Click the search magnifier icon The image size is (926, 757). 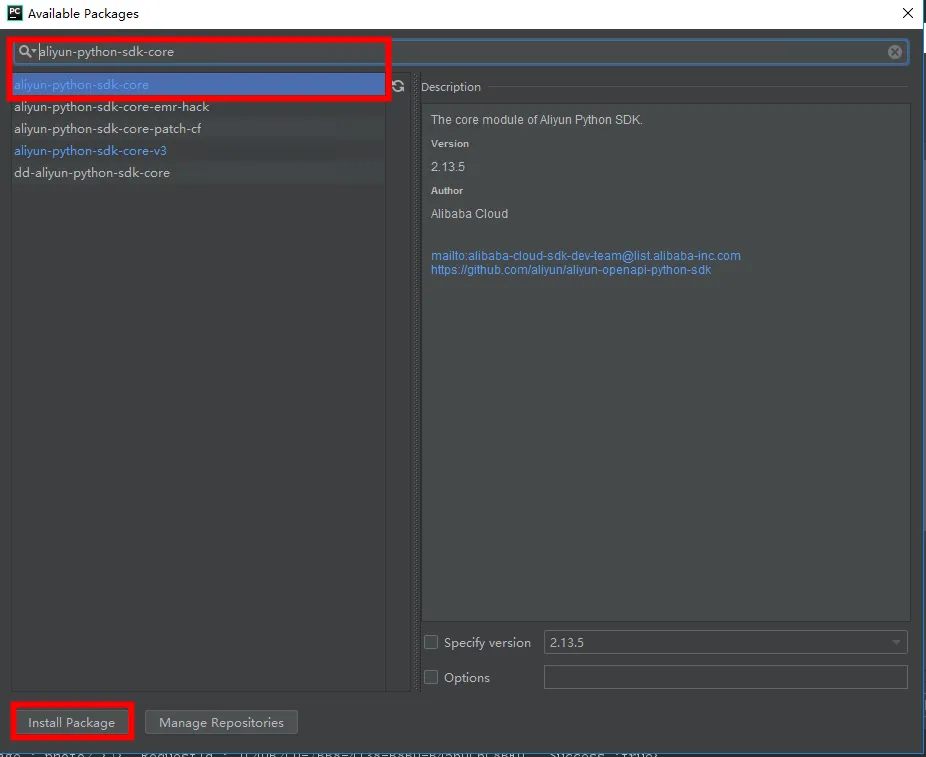click(26, 51)
